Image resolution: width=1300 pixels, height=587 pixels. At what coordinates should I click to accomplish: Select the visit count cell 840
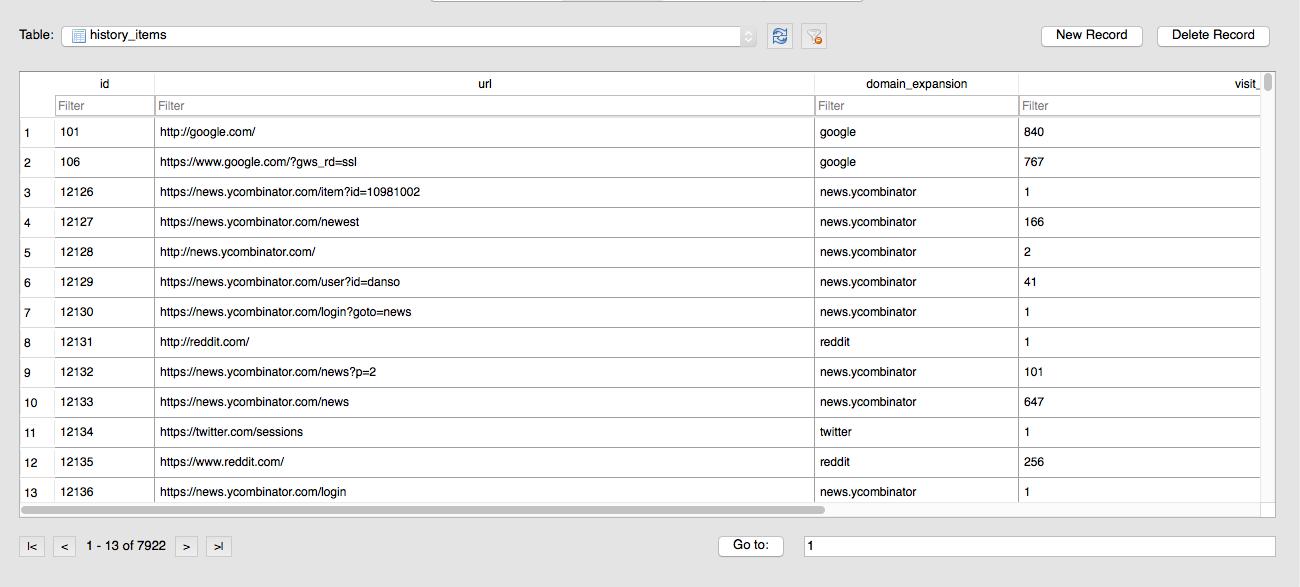click(1140, 132)
